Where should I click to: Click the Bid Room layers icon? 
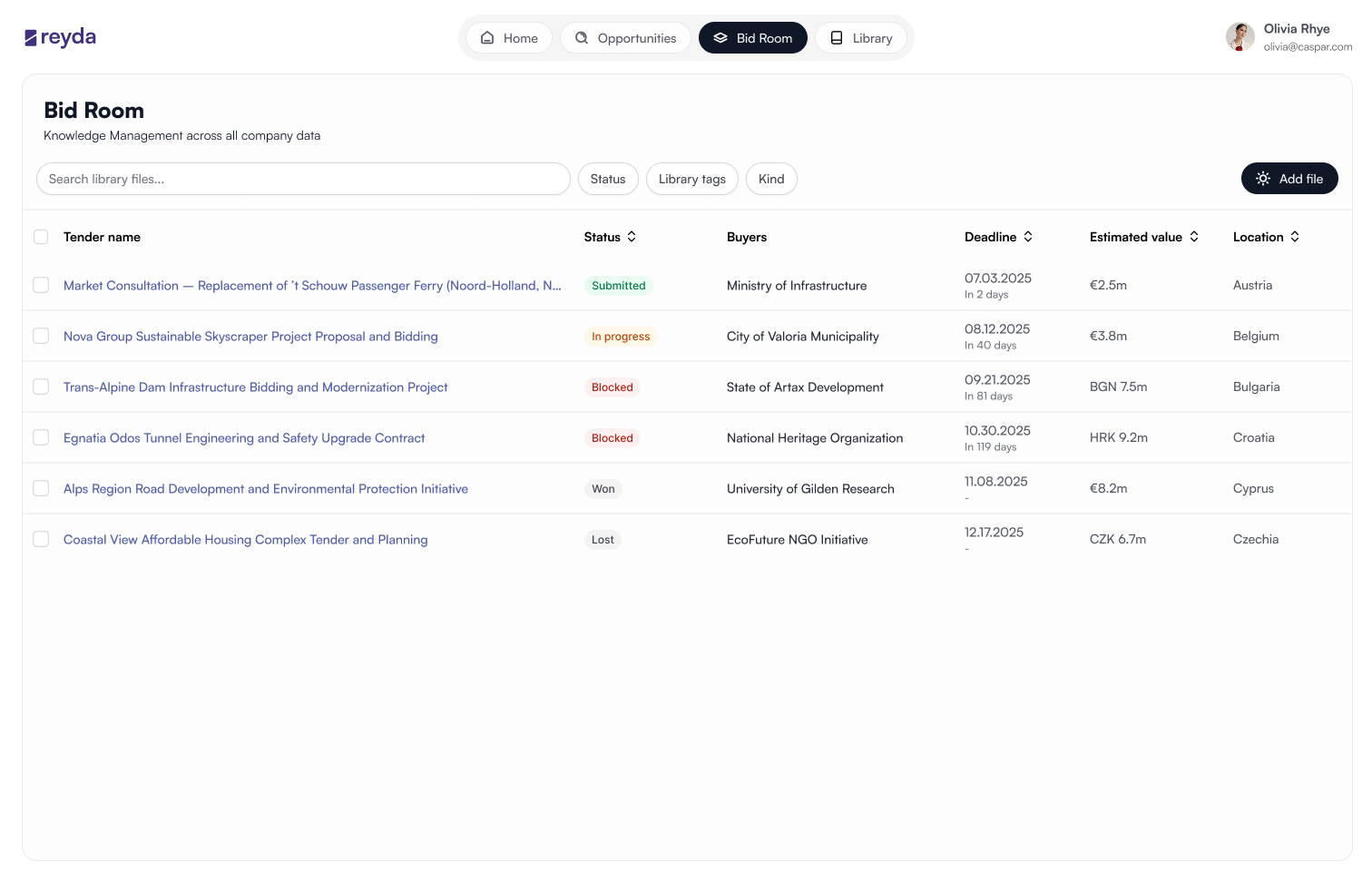720,38
